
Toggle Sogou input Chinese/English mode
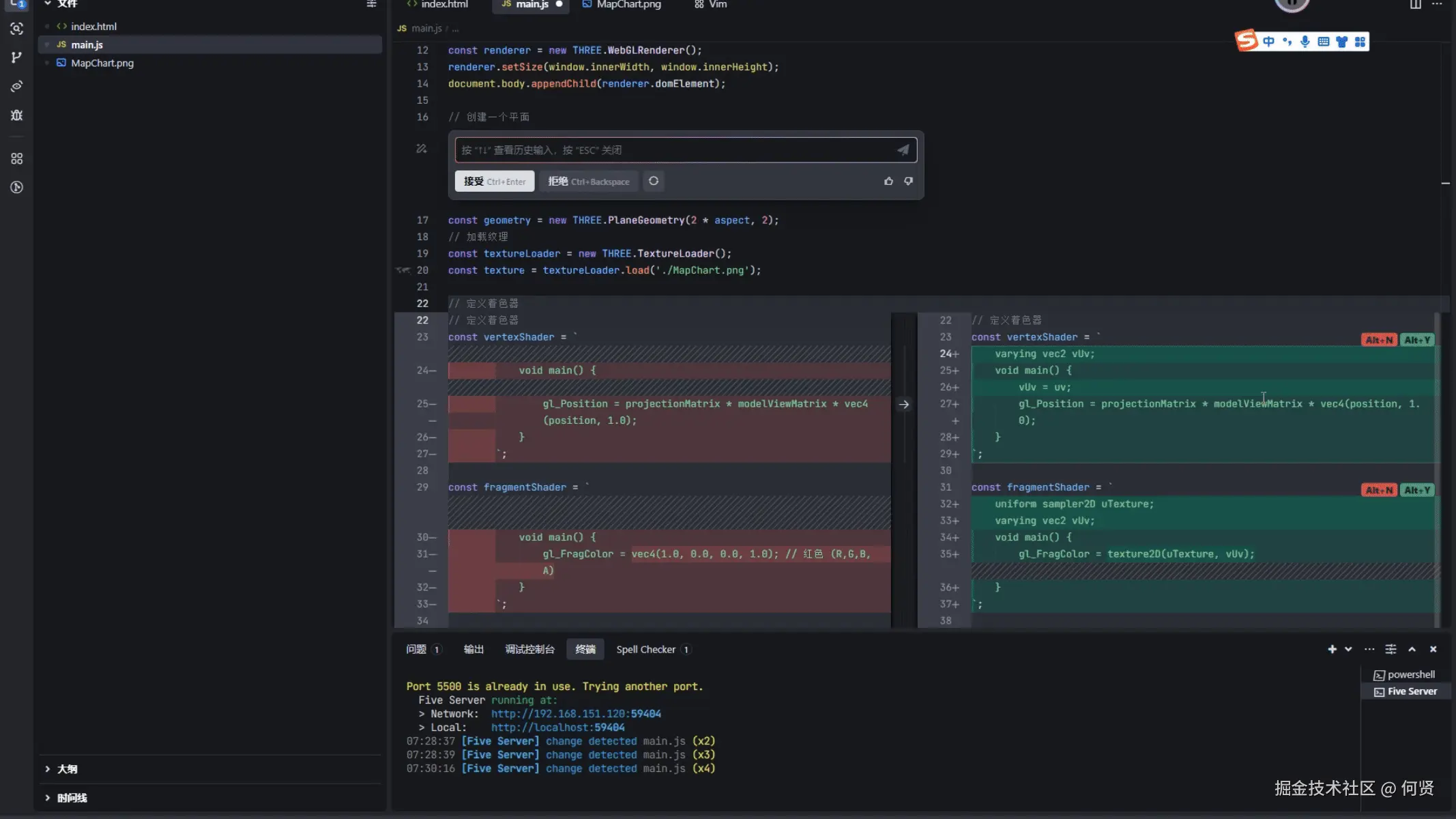click(x=1268, y=42)
